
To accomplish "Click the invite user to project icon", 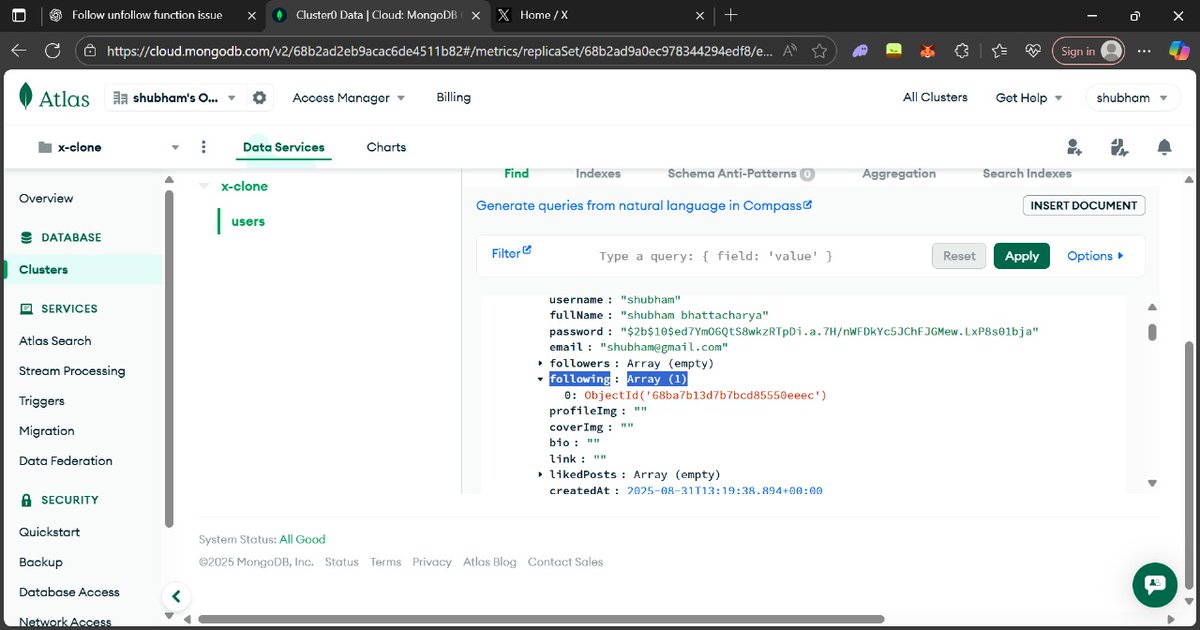I will [x=1075, y=148].
